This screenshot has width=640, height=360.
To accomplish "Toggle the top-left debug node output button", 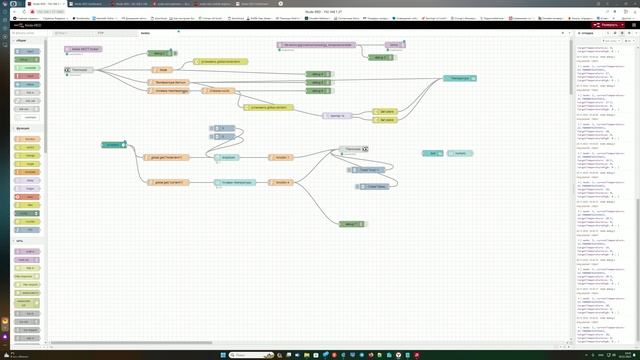I will 175,53.
